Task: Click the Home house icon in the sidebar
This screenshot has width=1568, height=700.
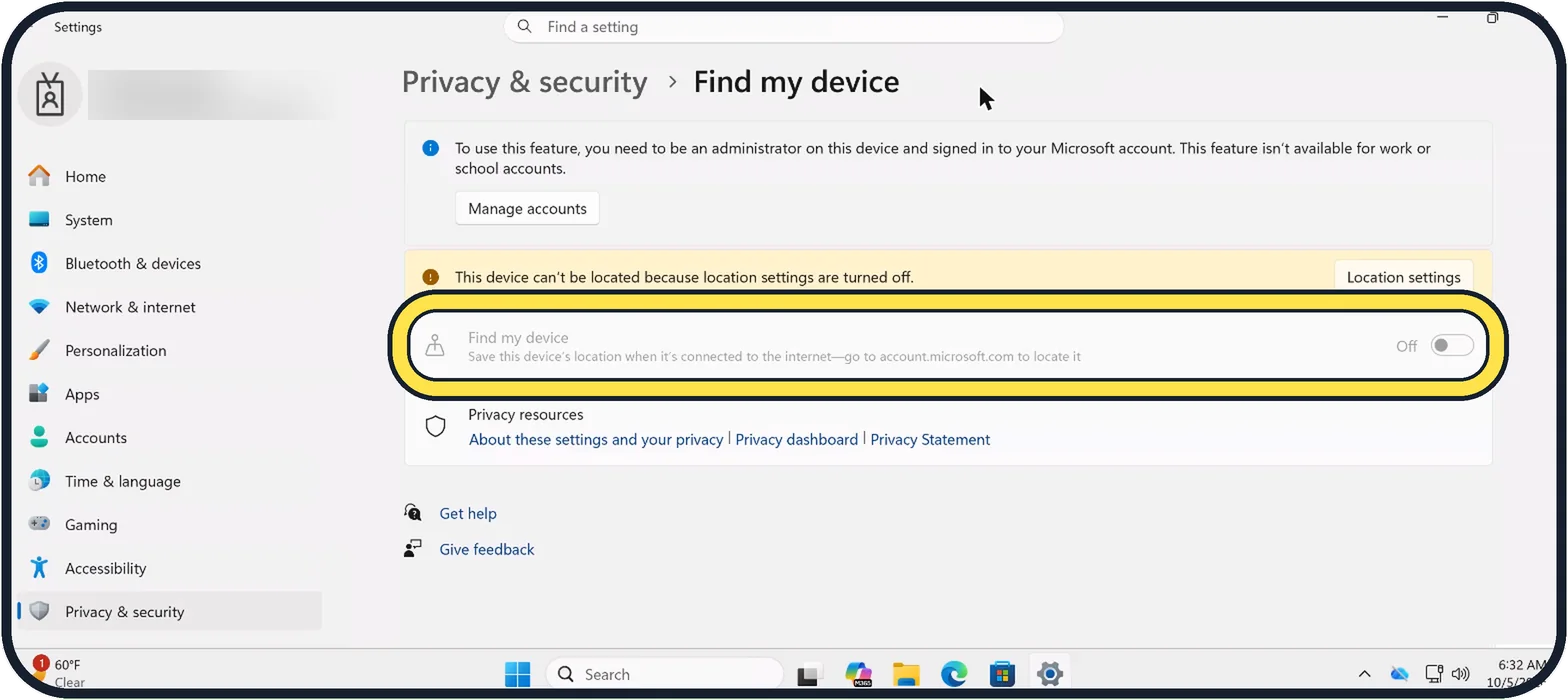Action: coord(39,176)
